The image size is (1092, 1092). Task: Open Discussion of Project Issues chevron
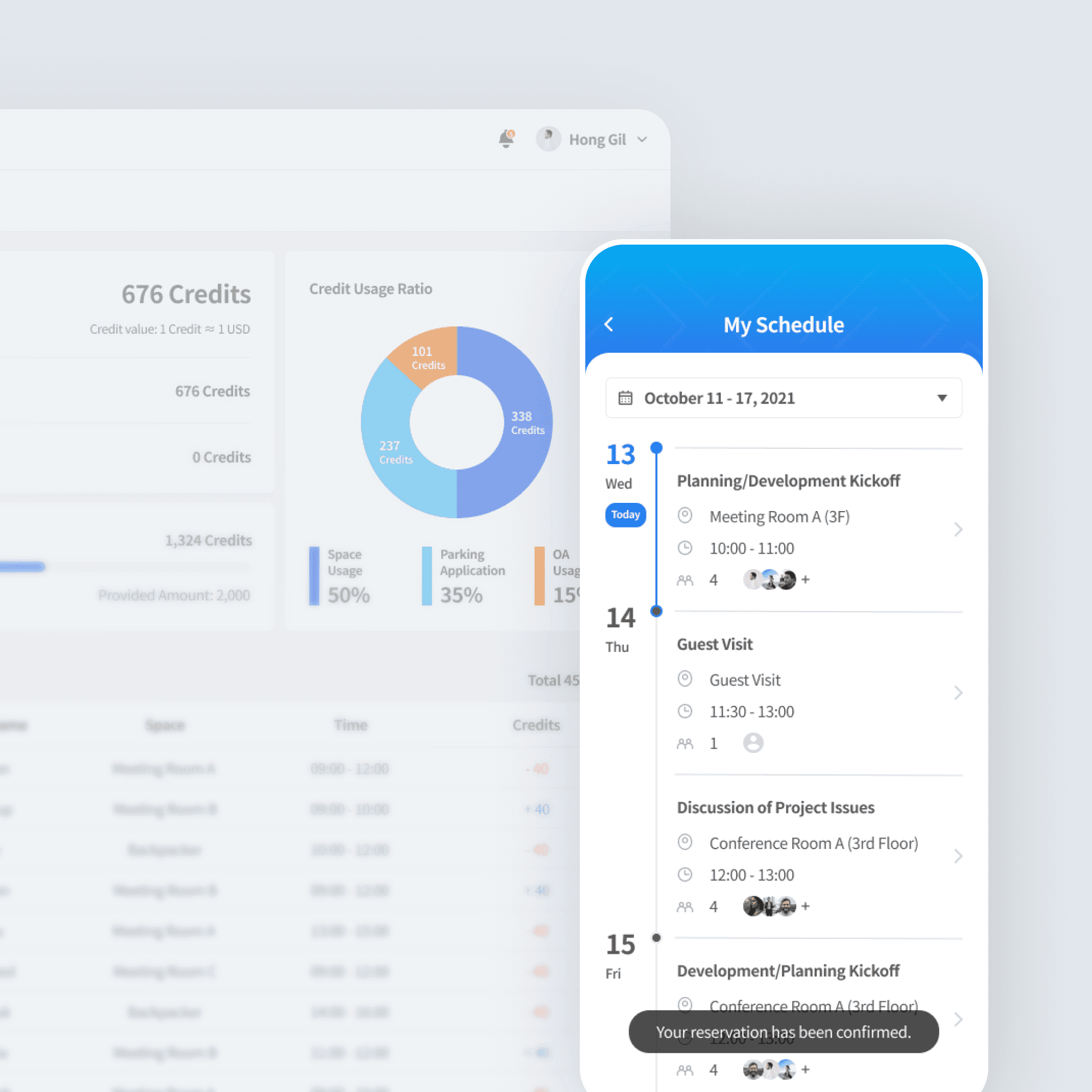coord(958,856)
